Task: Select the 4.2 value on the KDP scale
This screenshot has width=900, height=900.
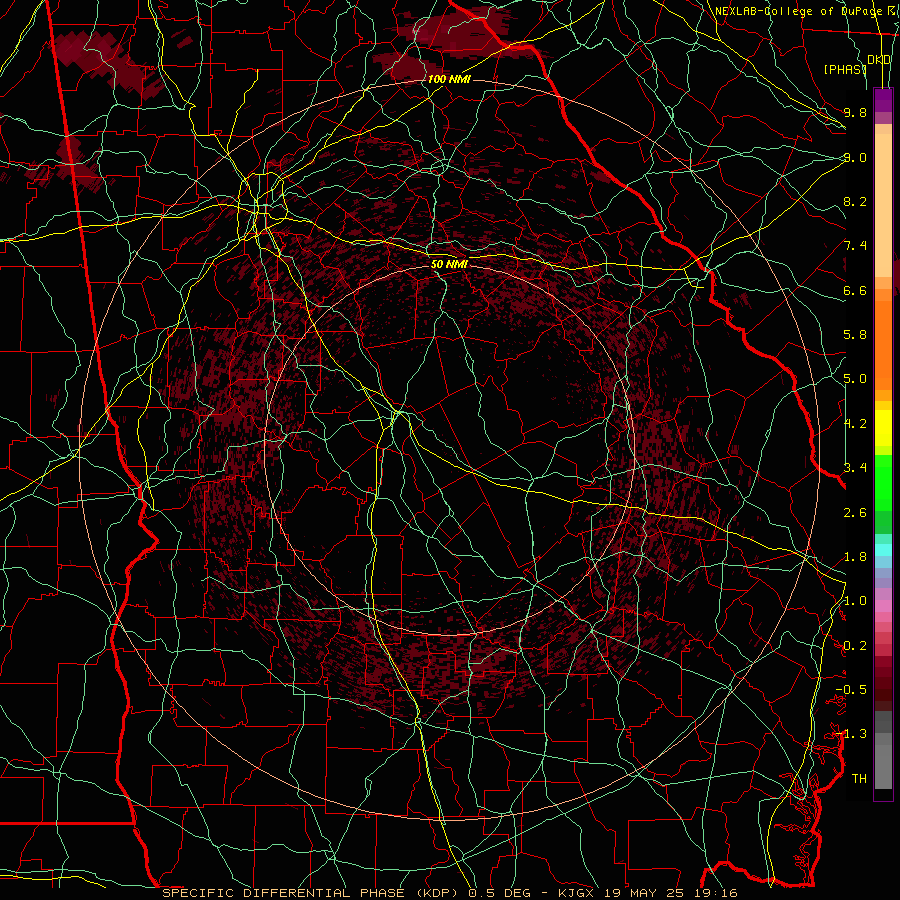Action: coord(855,424)
